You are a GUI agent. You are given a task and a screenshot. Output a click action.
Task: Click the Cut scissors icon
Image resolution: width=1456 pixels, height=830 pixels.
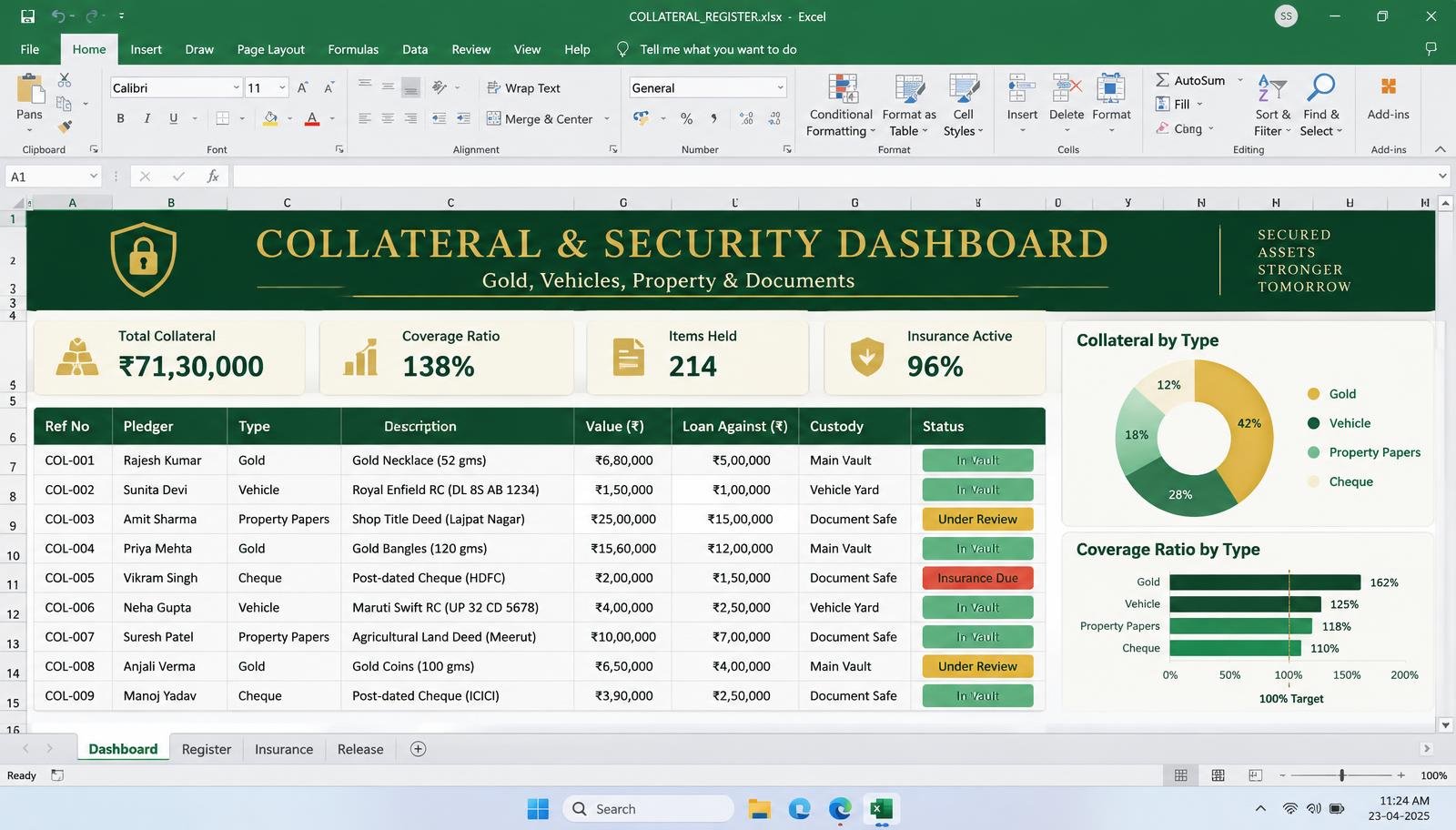coord(65,80)
